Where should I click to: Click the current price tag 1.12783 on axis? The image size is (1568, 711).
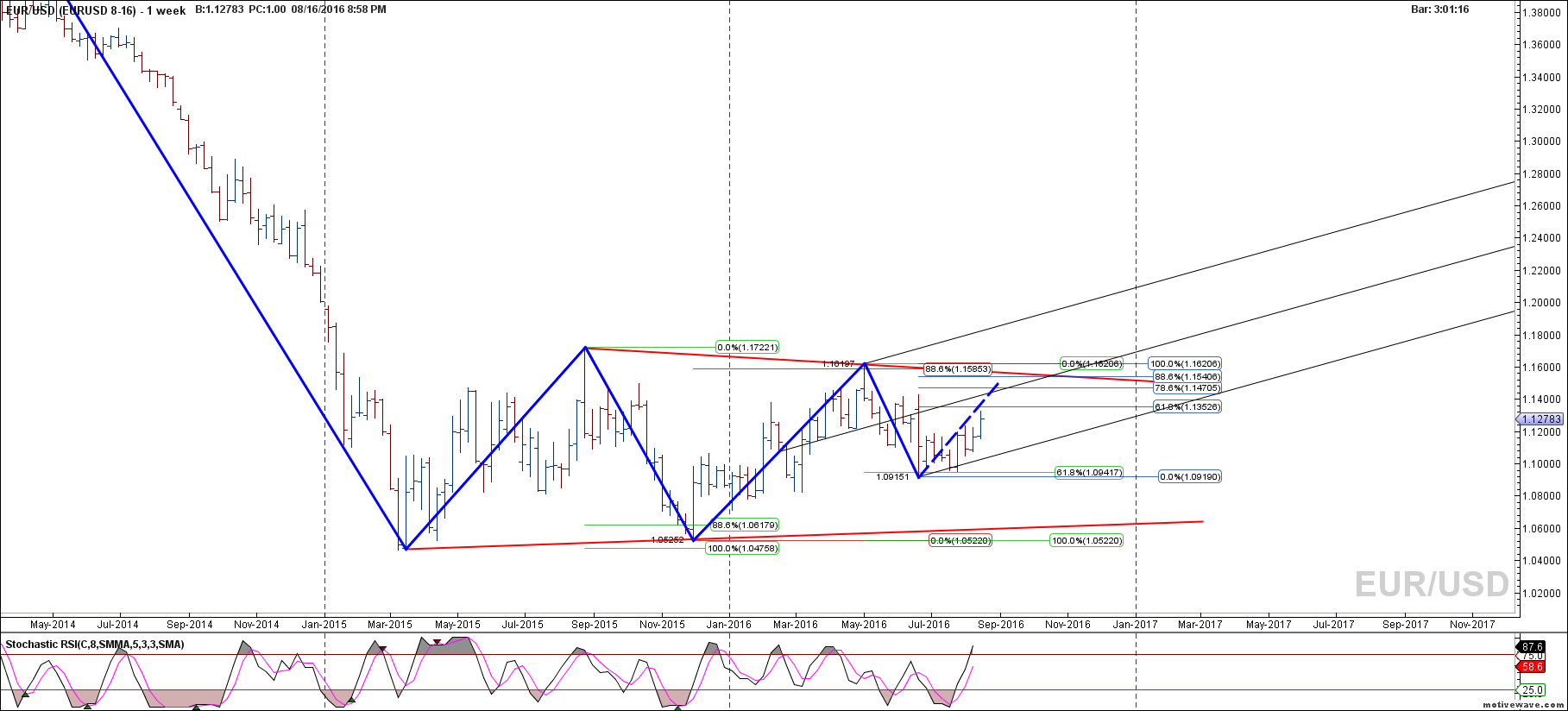[x=1541, y=419]
